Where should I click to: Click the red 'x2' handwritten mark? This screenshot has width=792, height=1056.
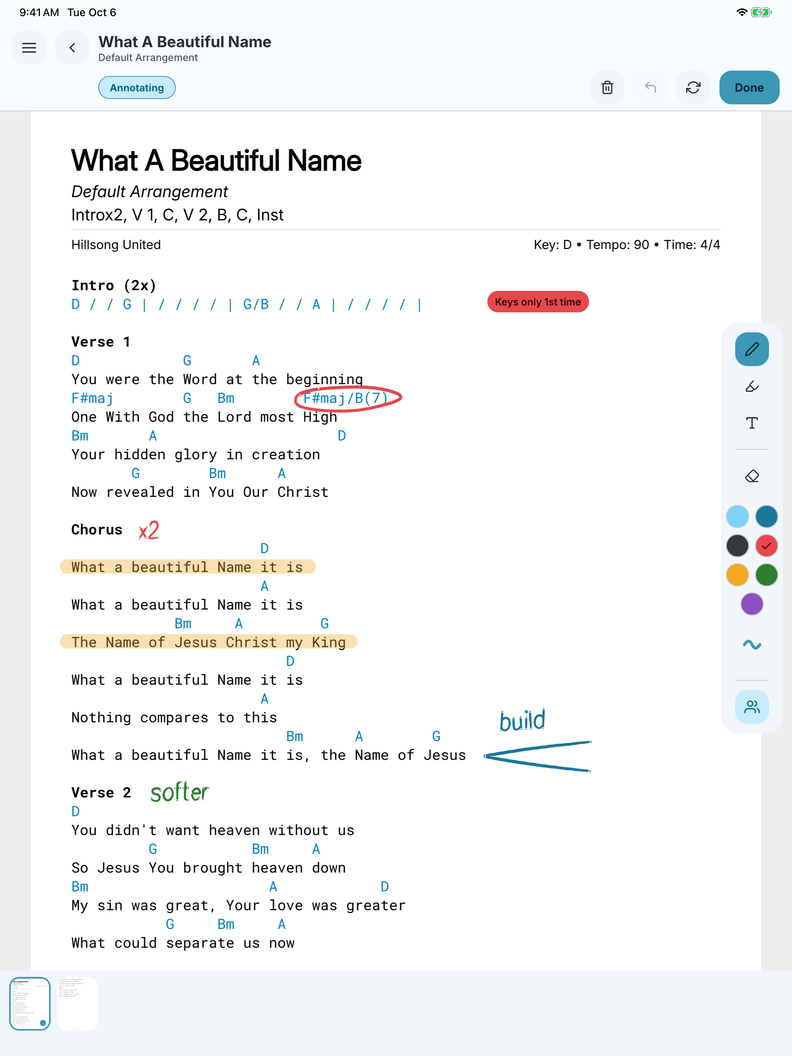click(149, 531)
